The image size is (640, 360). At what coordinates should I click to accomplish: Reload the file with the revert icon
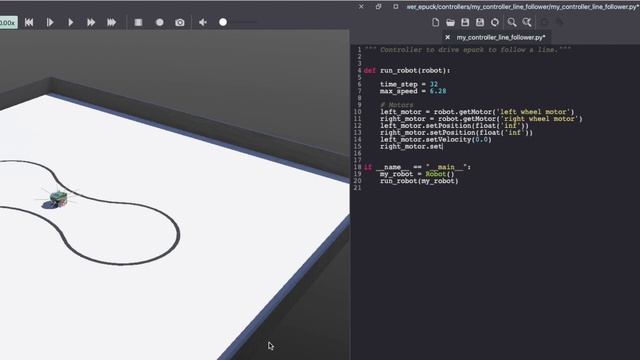click(495, 22)
